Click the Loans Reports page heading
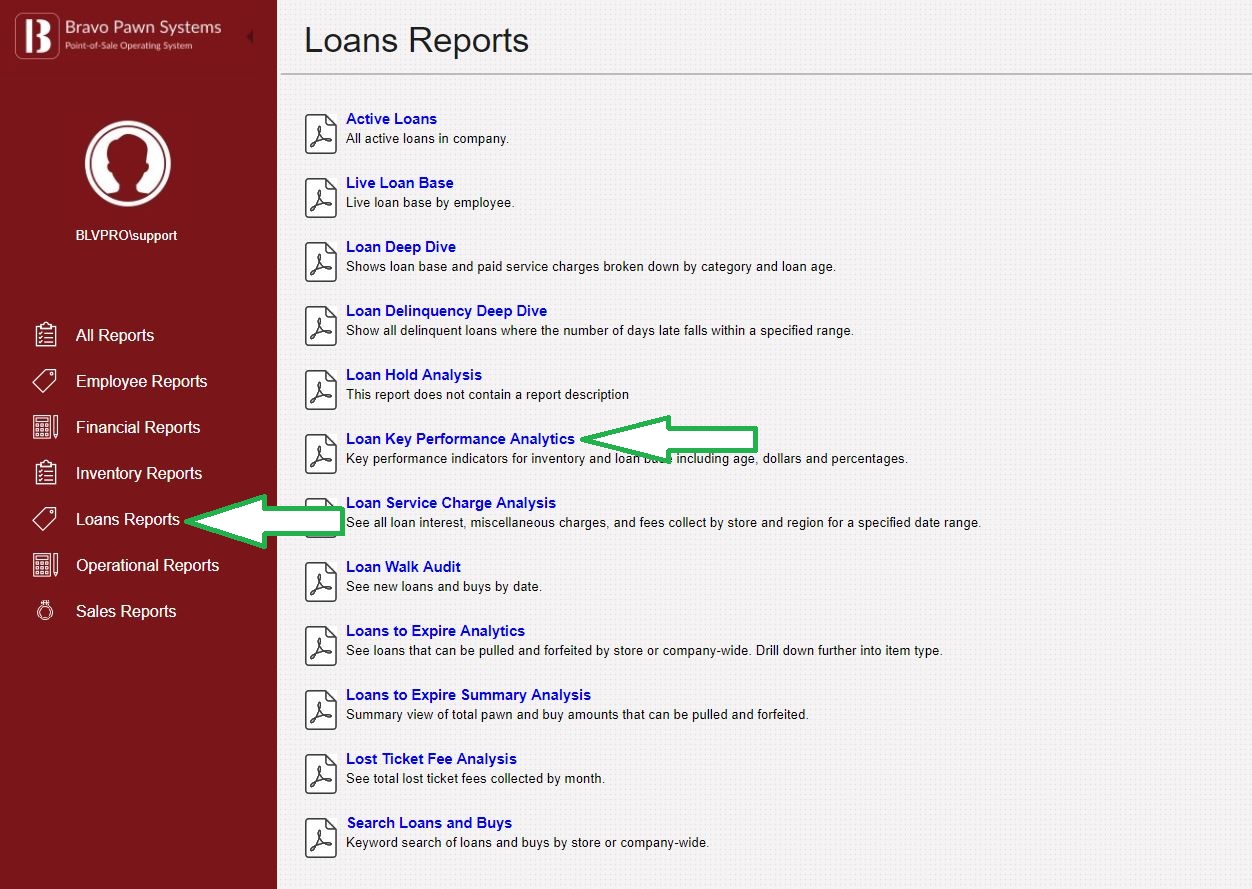The height and width of the screenshot is (889, 1252). click(416, 41)
